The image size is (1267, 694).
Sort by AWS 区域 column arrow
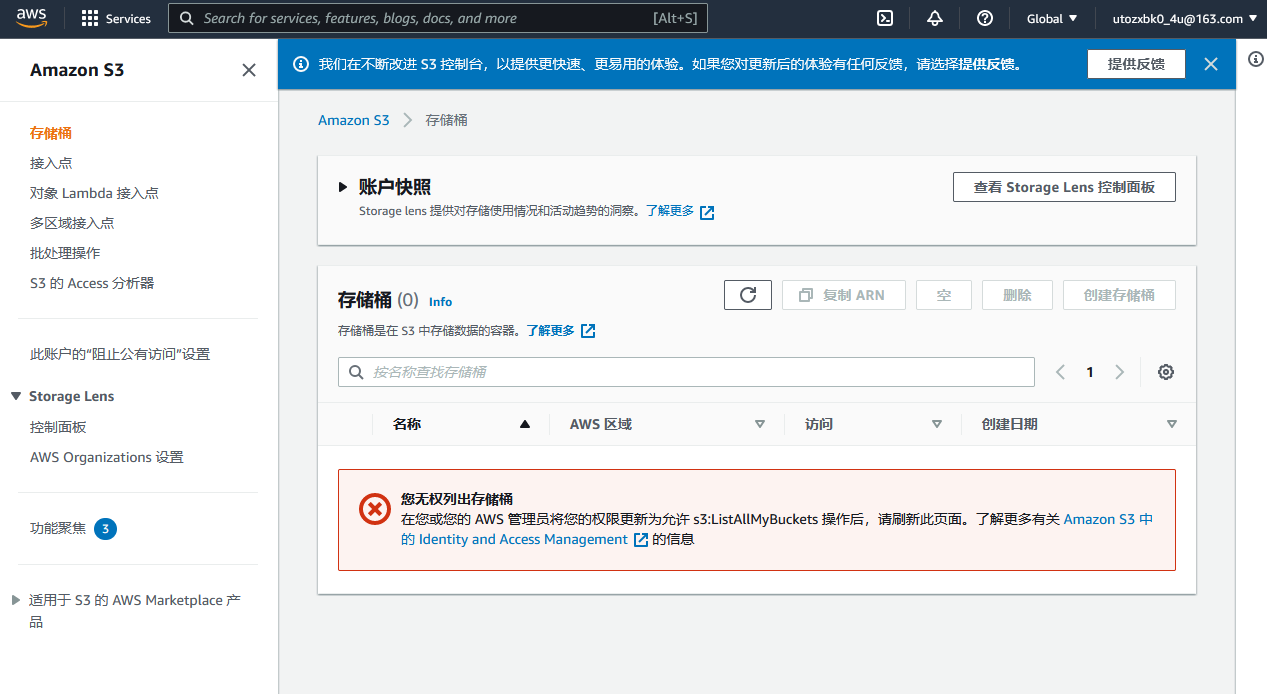click(760, 424)
